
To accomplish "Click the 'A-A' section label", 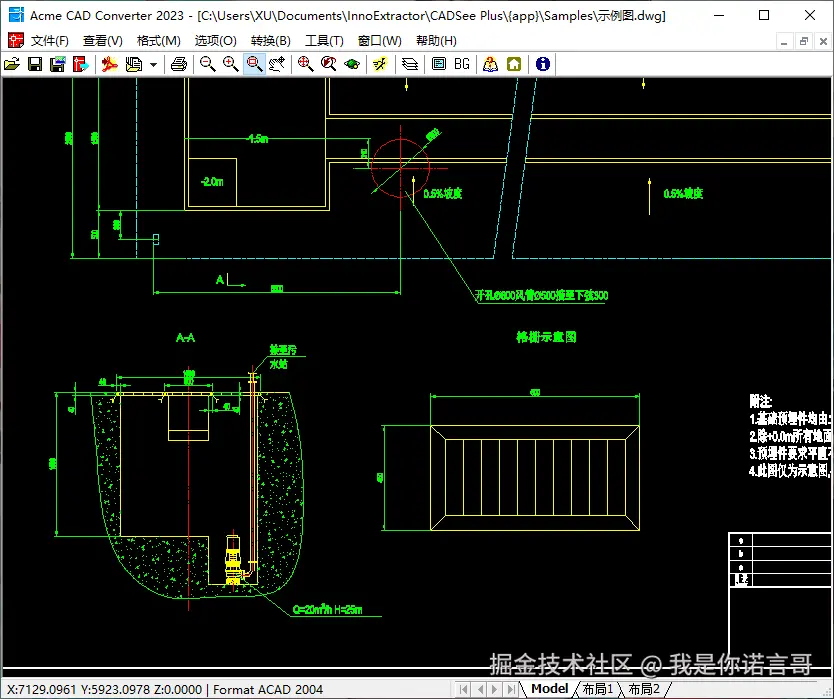I will pyautogui.click(x=185, y=338).
